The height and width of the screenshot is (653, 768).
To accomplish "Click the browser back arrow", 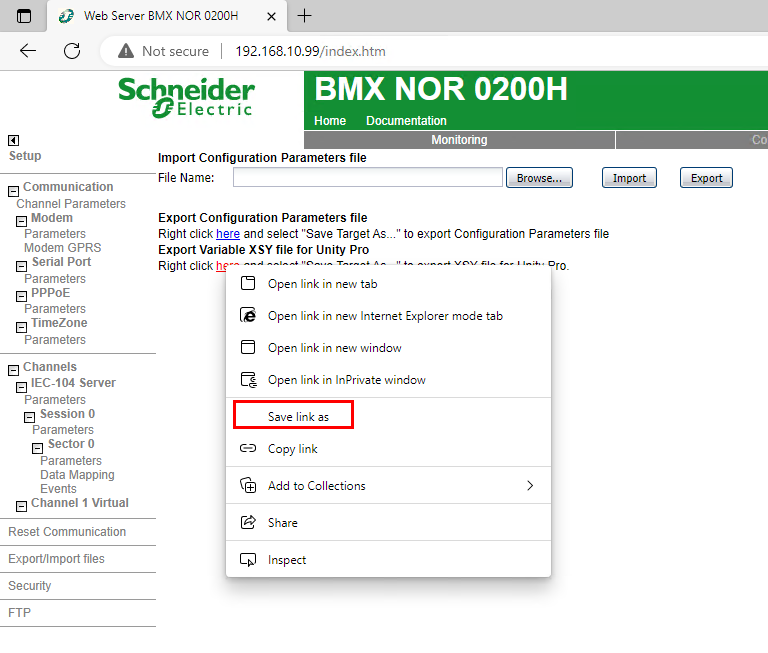I will click(28, 50).
